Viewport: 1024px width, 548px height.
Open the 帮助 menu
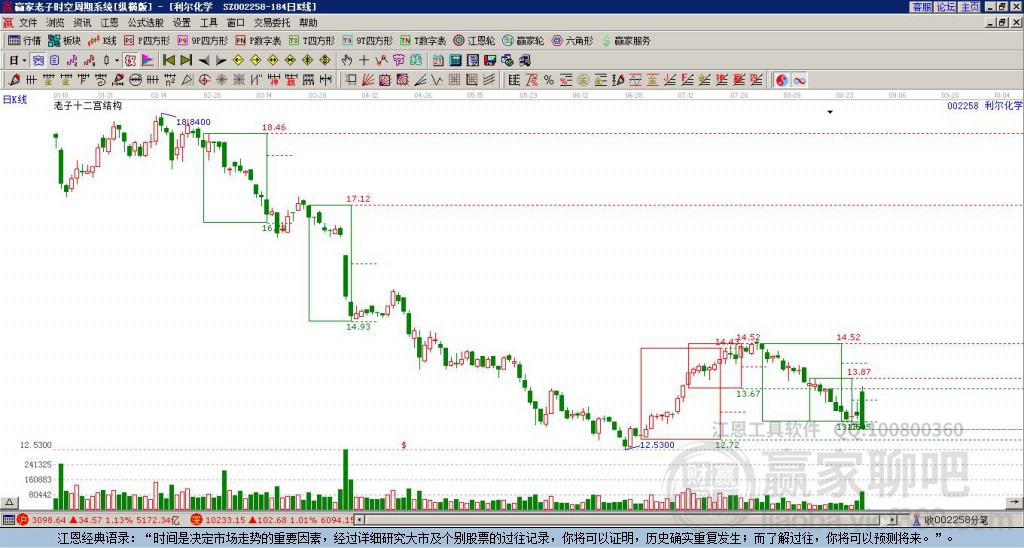(308, 23)
